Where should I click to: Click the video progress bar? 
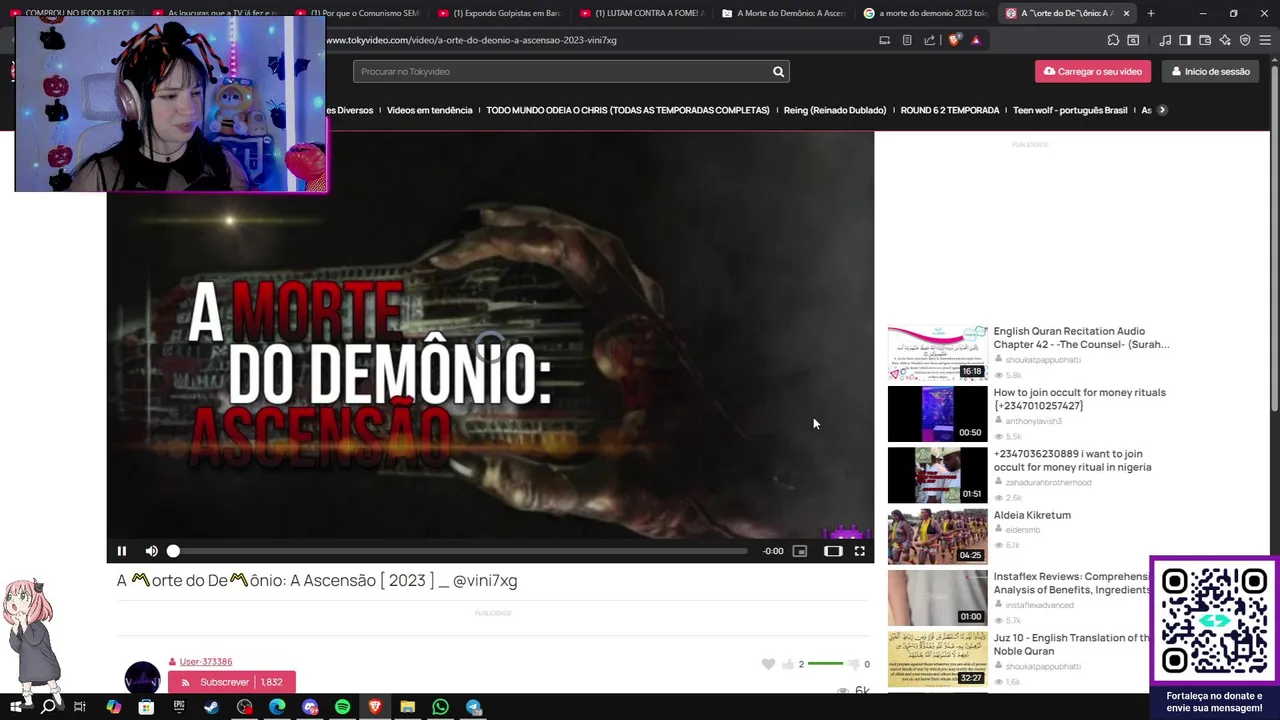pos(460,551)
